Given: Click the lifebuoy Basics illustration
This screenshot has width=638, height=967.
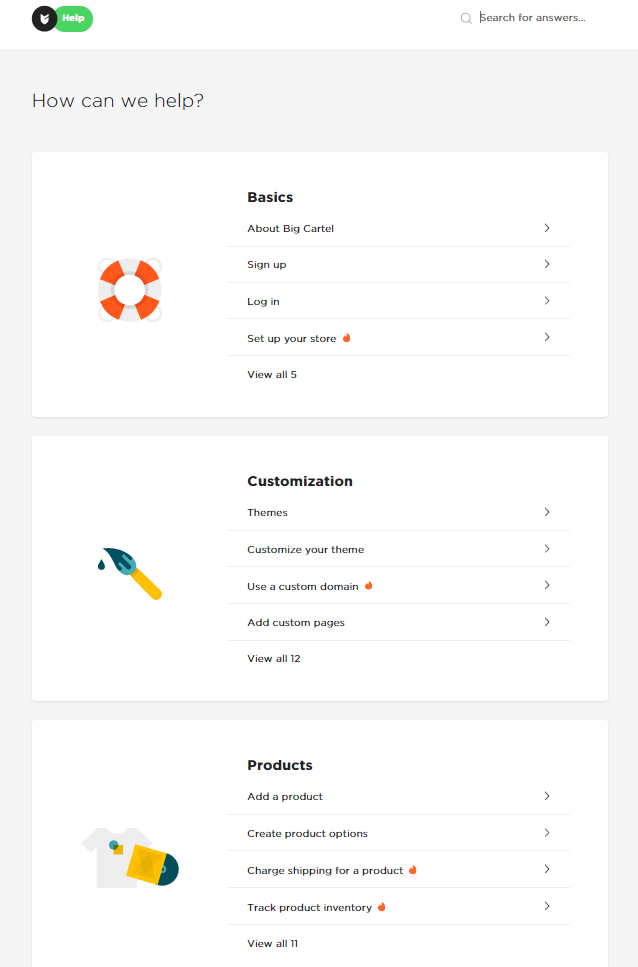Looking at the screenshot, I should point(130,290).
